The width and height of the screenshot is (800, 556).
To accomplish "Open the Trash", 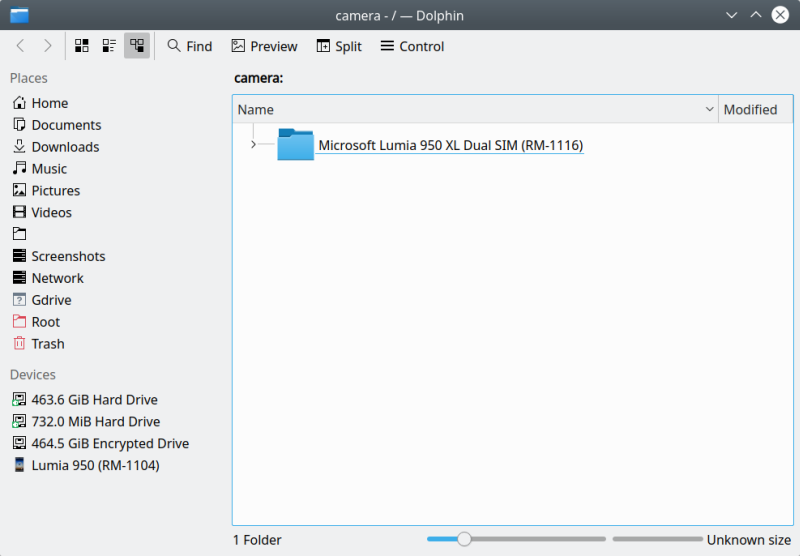I will click(39, 344).
